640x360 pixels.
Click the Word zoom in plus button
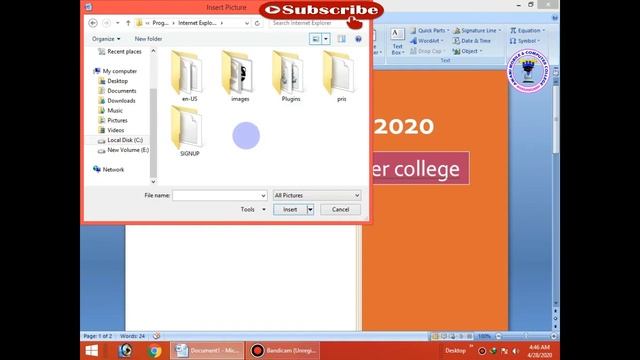click(554, 336)
